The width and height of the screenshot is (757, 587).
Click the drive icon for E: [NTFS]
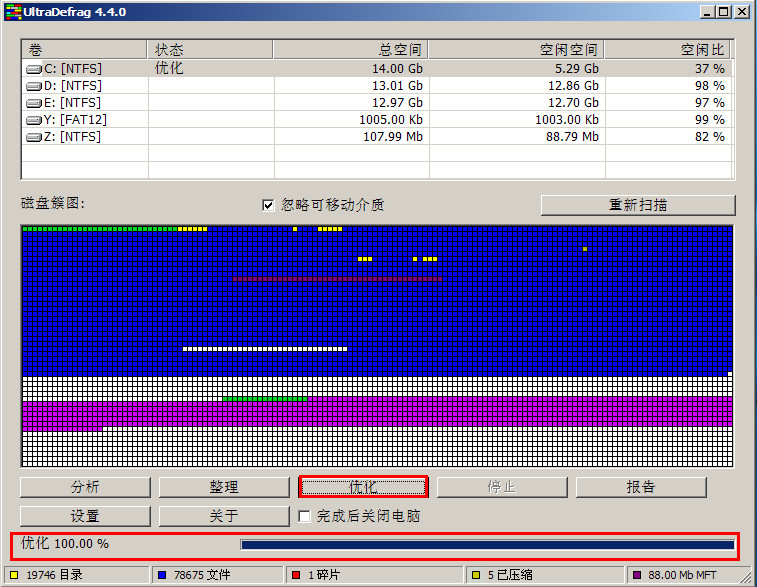pos(34,103)
